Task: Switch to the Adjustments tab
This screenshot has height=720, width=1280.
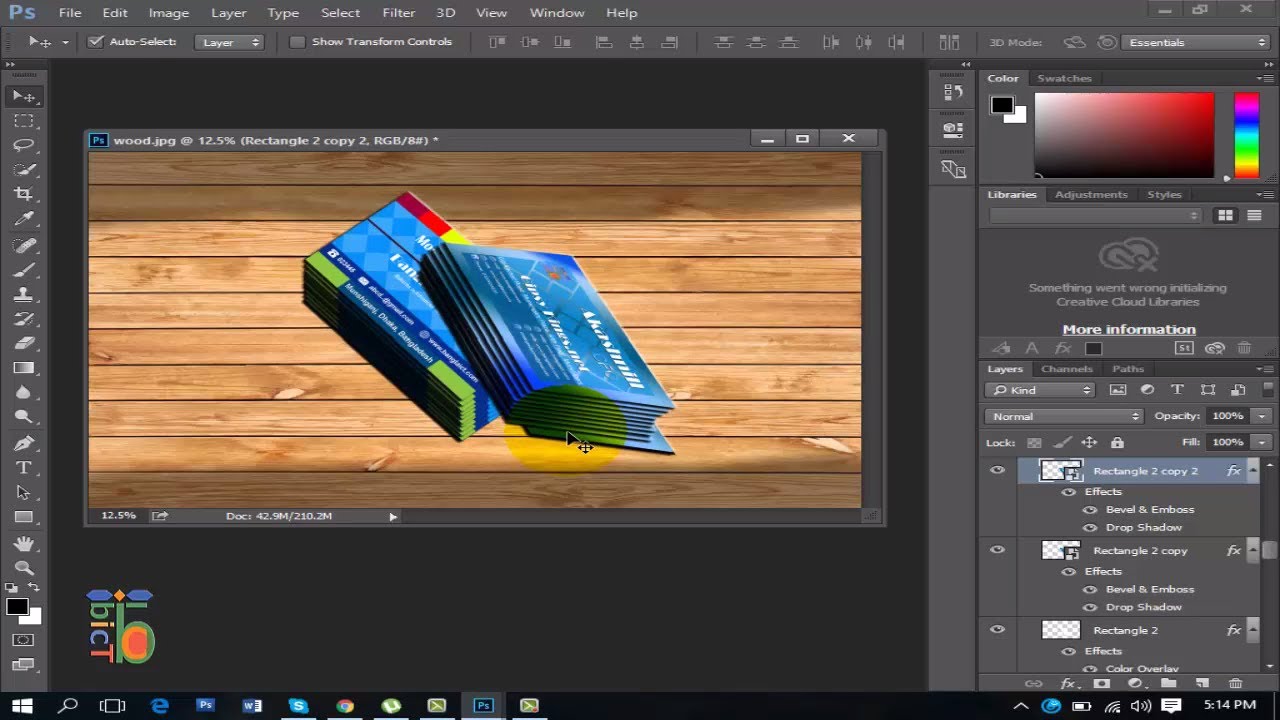Action: click(1091, 194)
